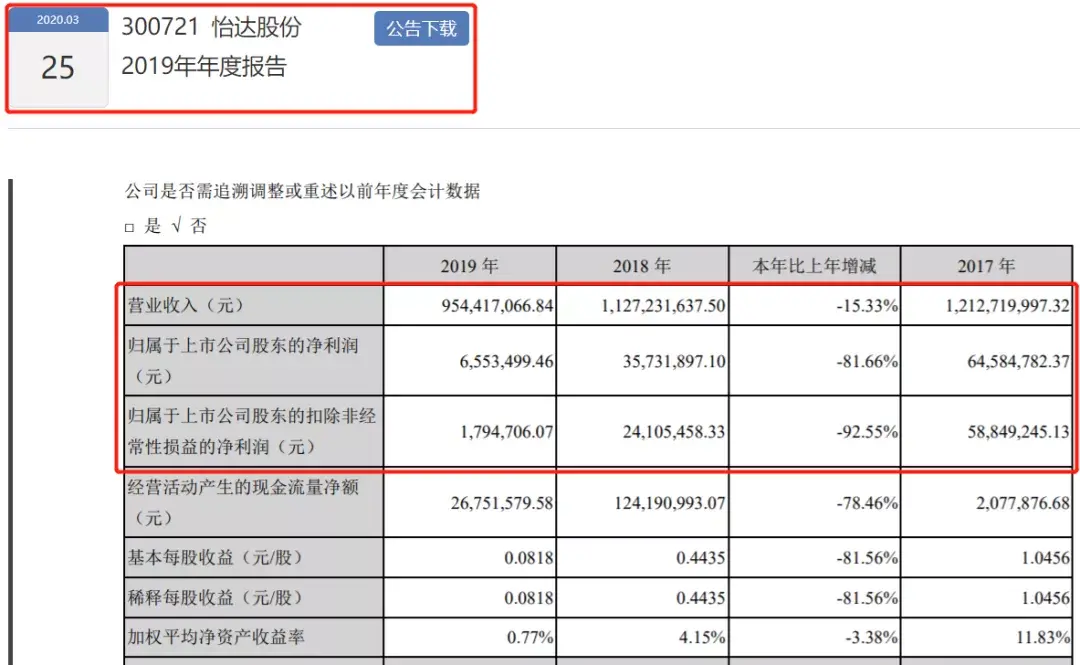
Task: Click the 0.77% return on equity cell
Action: click(469, 637)
